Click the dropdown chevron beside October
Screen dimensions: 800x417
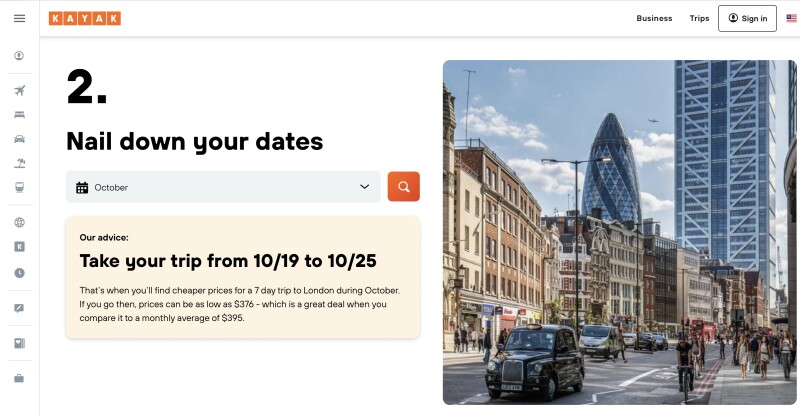pyautogui.click(x=364, y=187)
